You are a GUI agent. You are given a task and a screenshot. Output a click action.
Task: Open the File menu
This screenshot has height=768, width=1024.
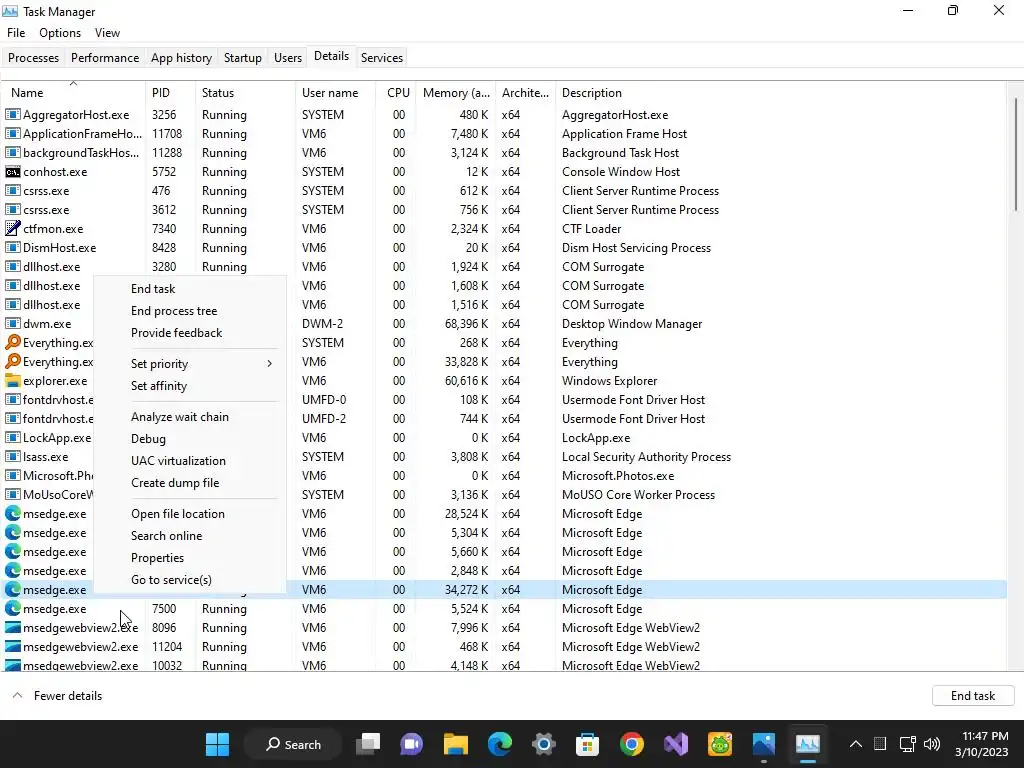click(16, 33)
